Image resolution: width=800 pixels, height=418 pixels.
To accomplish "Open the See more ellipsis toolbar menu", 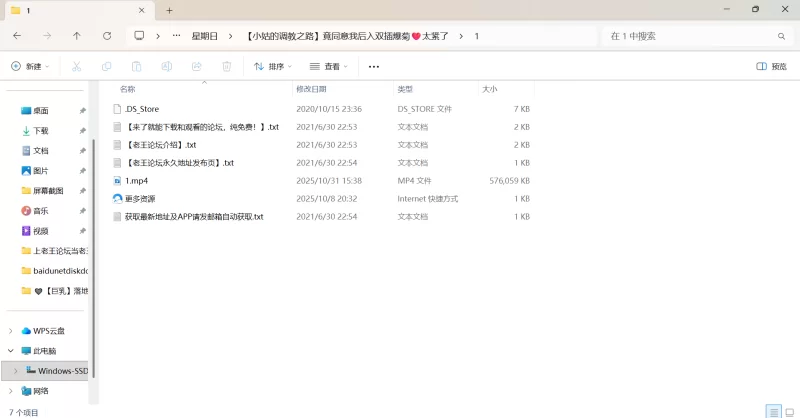I will point(374,67).
